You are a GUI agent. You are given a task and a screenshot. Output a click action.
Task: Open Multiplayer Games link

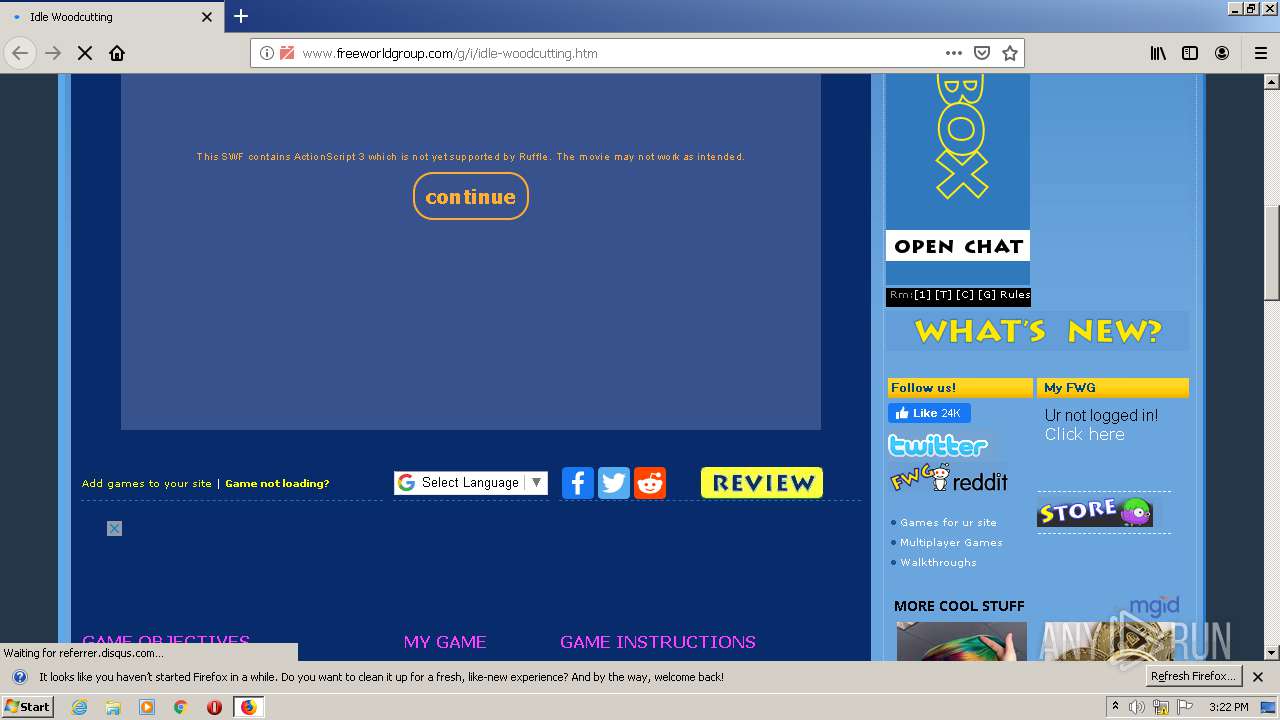tap(951, 542)
